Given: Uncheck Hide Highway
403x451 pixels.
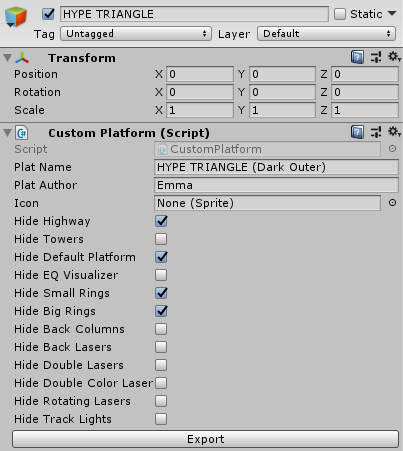Looking at the screenshot, I should point(161,221).
